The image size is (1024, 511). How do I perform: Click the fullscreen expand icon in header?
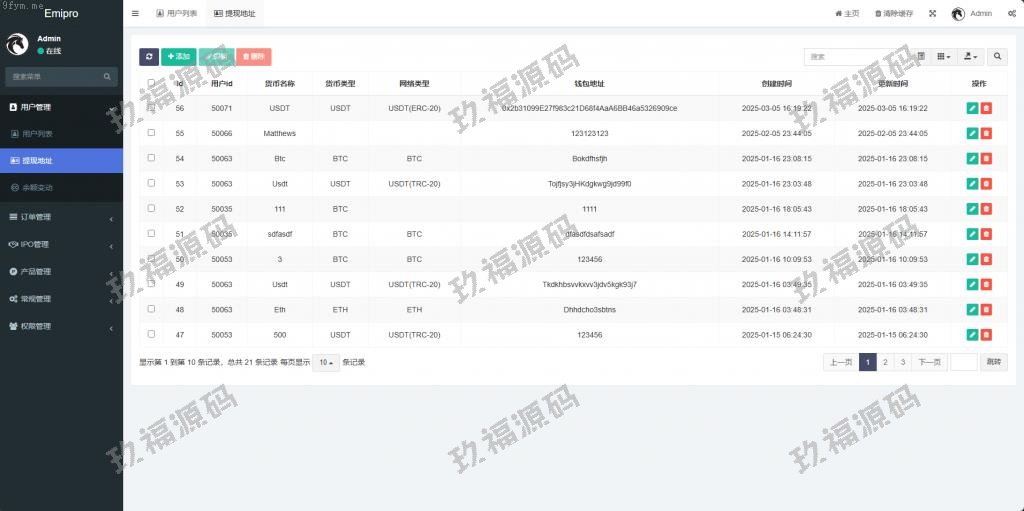coord(932,14)
